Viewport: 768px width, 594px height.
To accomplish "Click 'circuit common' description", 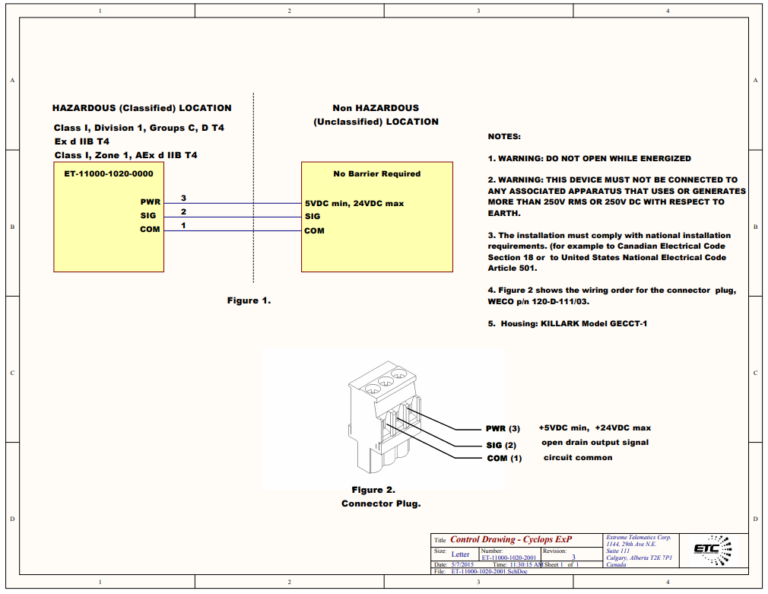I will [x=577, y=457].
